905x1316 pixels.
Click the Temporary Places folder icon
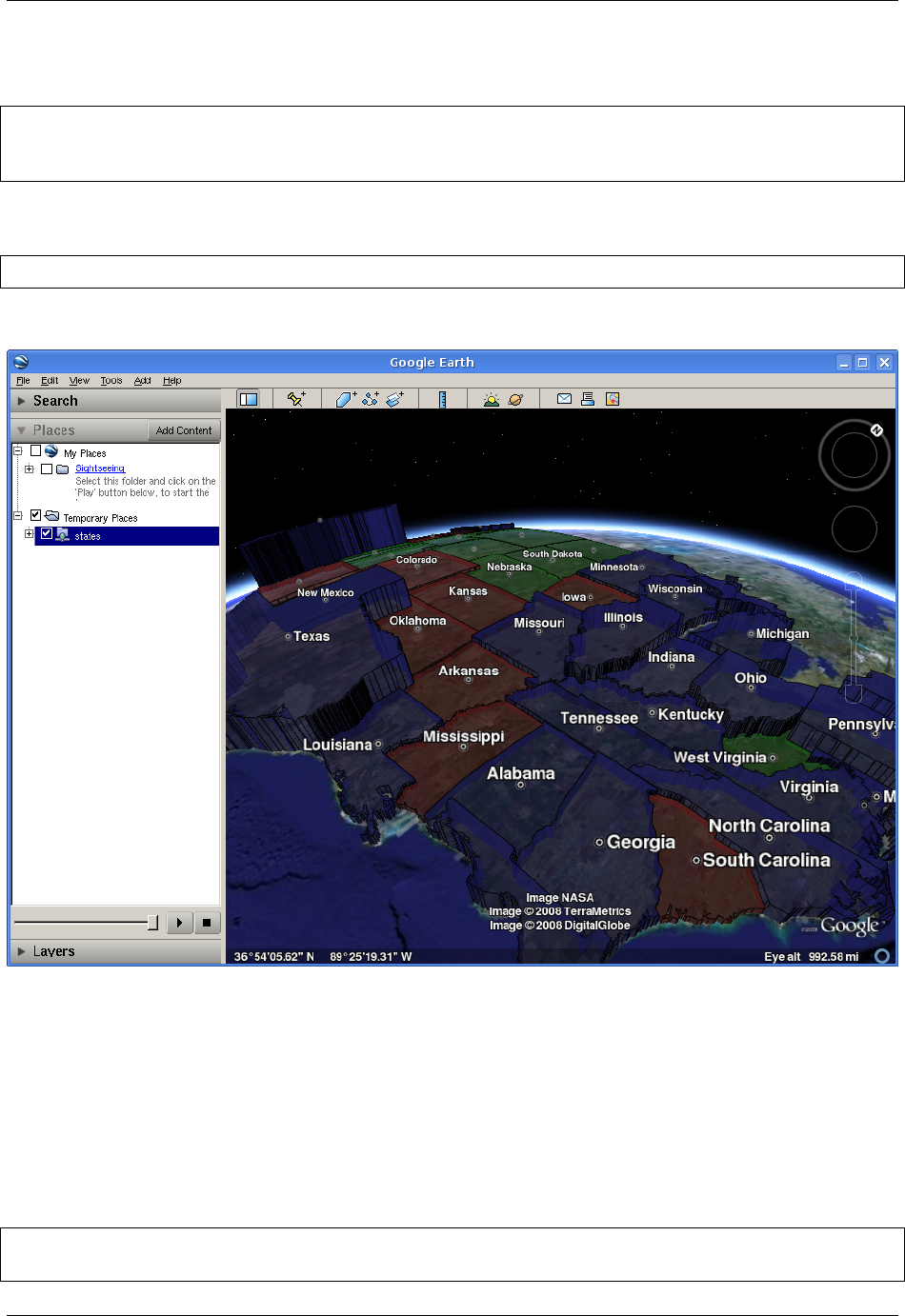pyautogui.click(x=52, y=516)
